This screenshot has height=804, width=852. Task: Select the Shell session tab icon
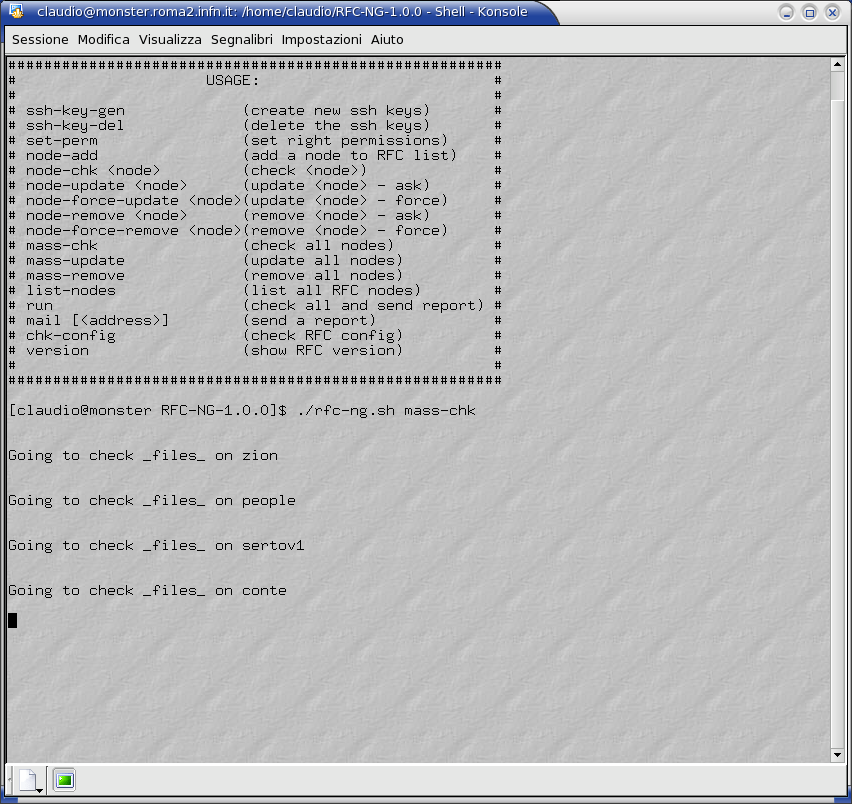click(65, 781)
